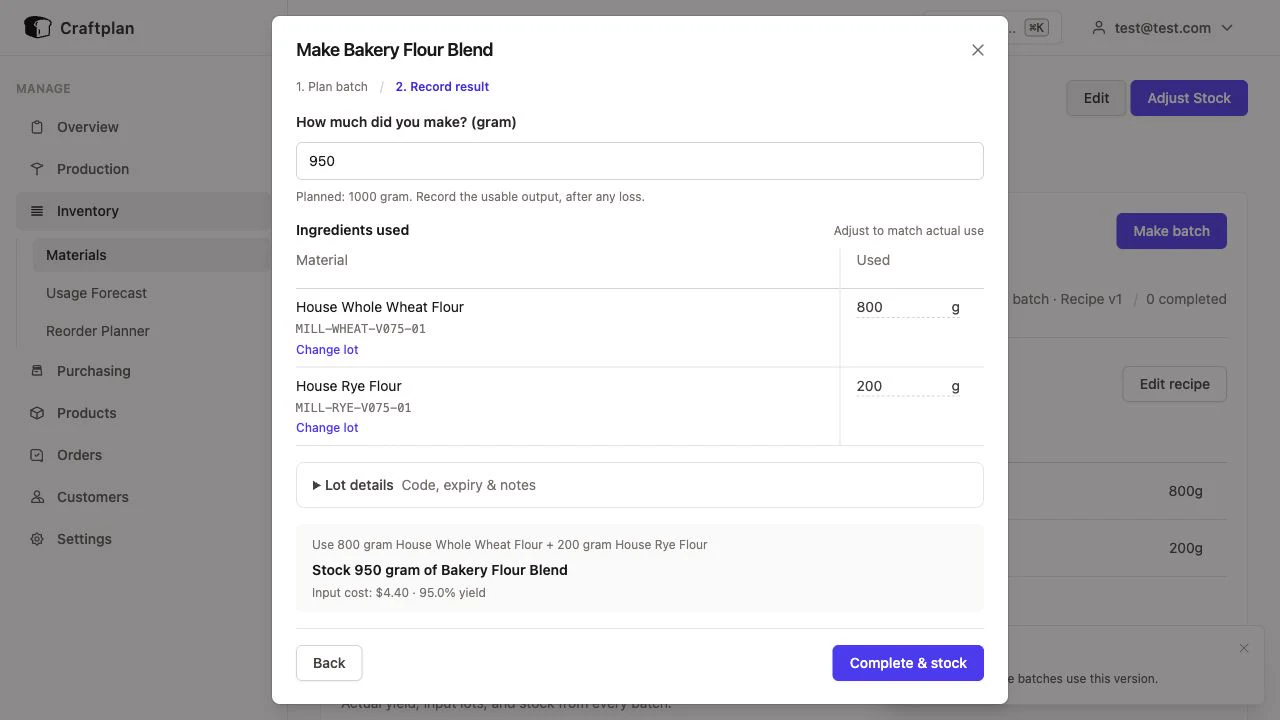
Task: Go to step 1. Plan batch
Action: tap(332, 87)
